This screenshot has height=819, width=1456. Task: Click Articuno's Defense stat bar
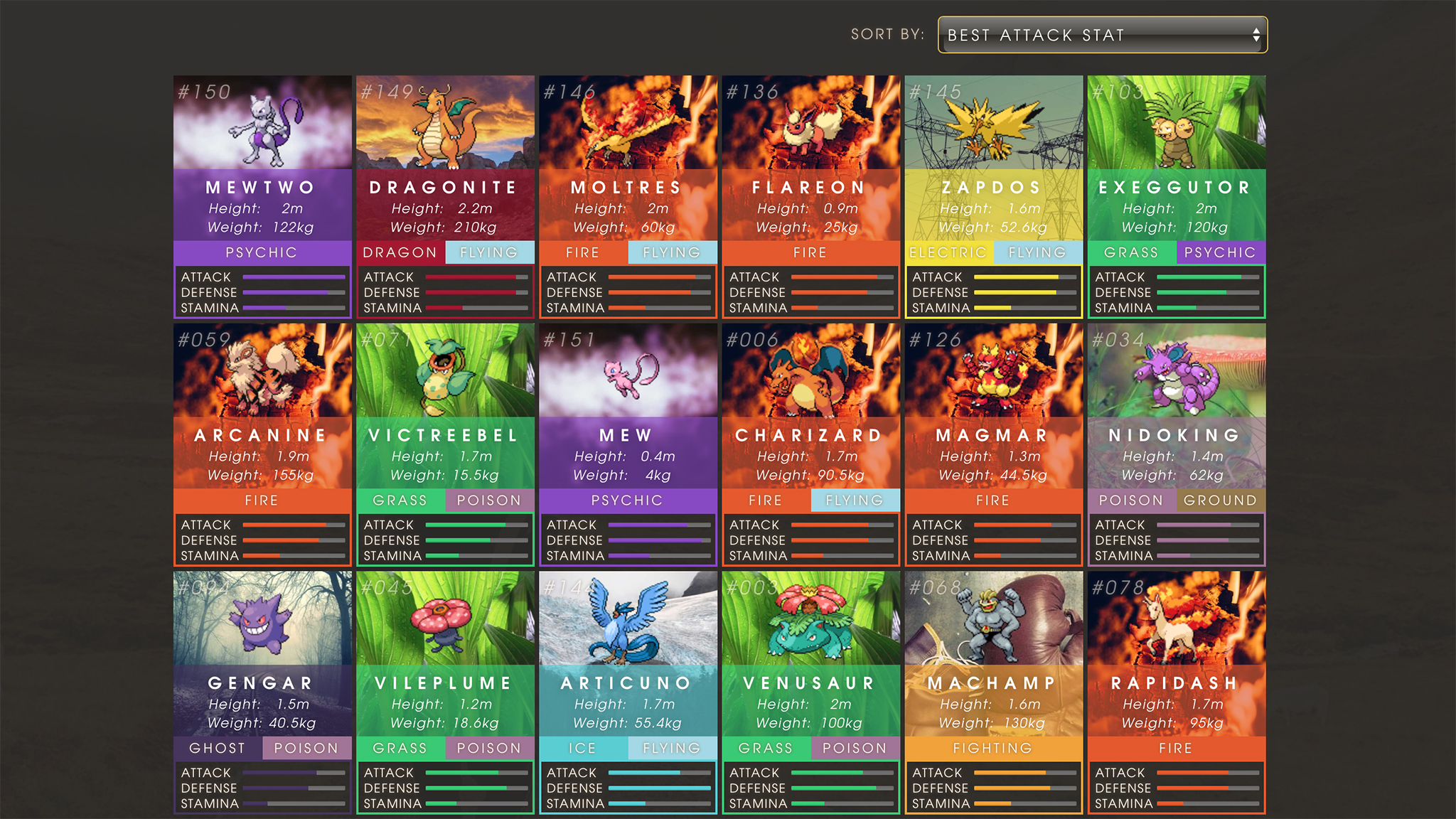pyautogui.click(x=660, y=788)
